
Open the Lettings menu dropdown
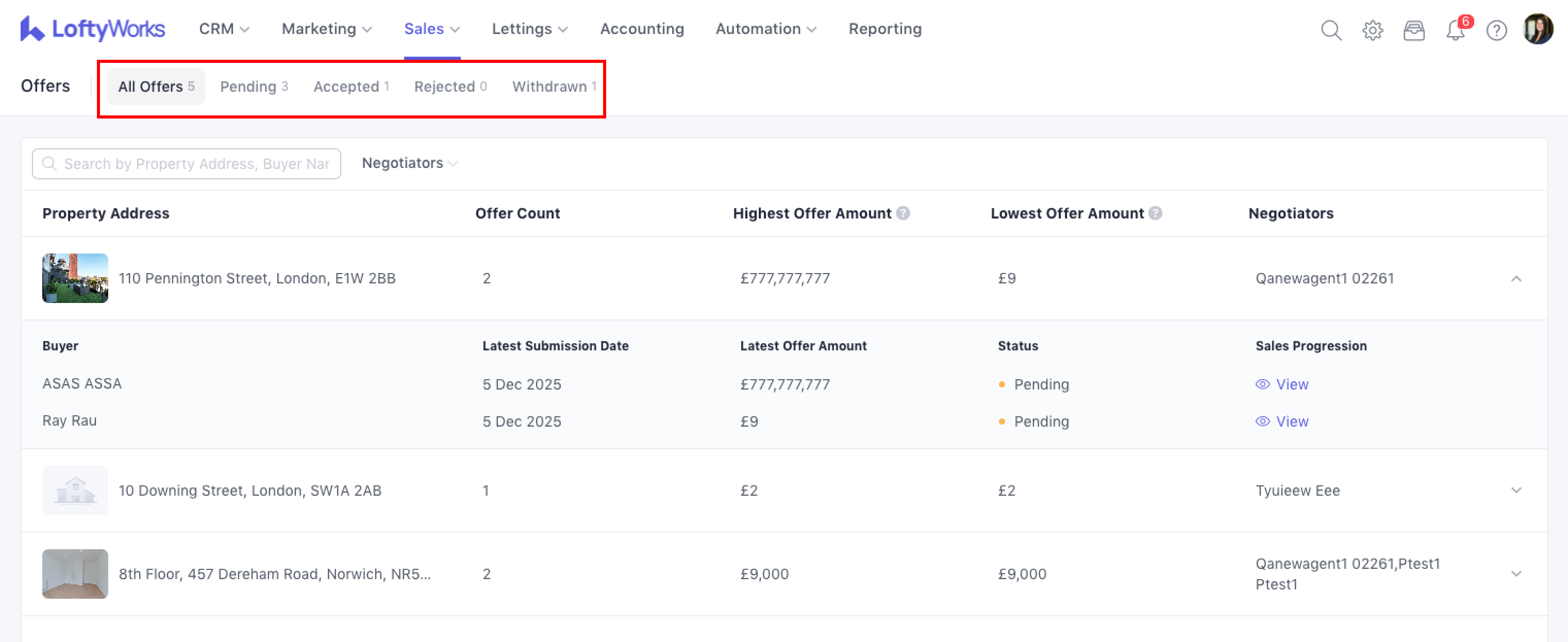[x=529, y=29]
